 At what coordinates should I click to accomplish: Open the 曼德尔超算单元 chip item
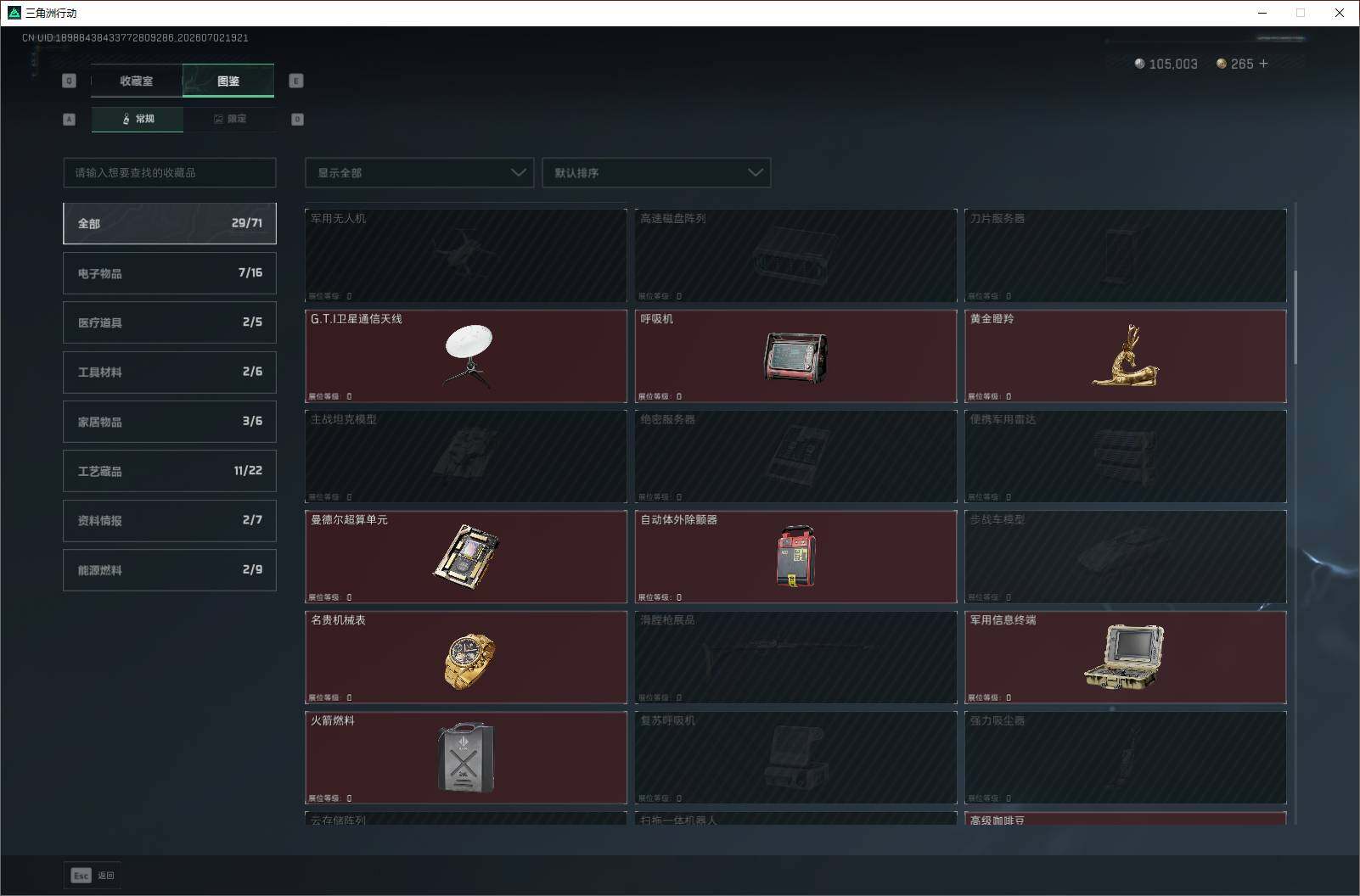click(466, 557)
